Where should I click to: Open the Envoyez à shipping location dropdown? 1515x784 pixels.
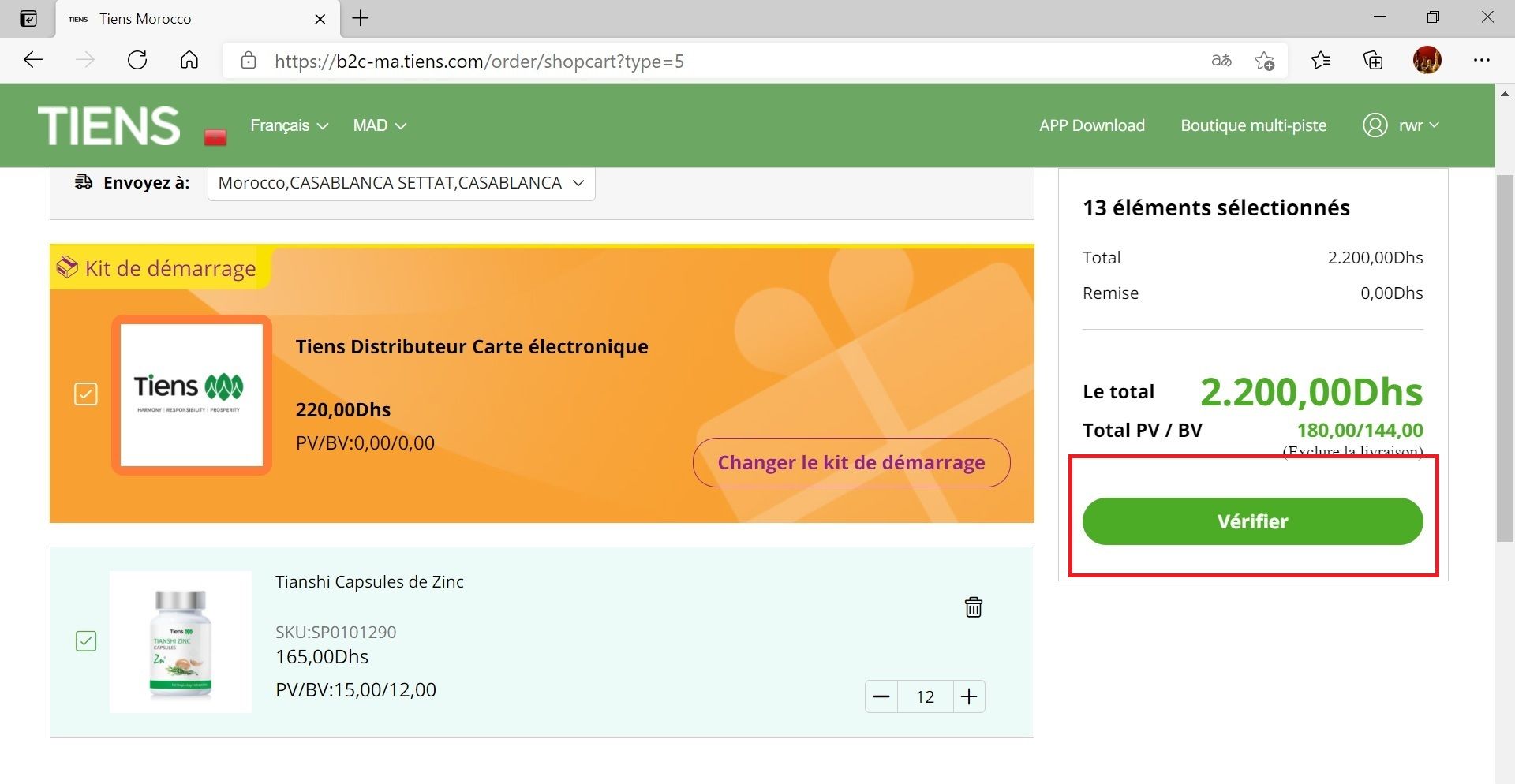pos(401,183)
